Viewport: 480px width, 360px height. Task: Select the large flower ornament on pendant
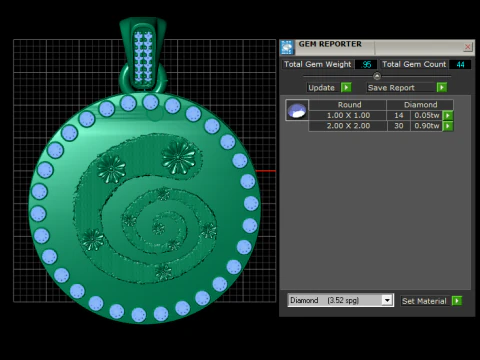tap(178, 157)
